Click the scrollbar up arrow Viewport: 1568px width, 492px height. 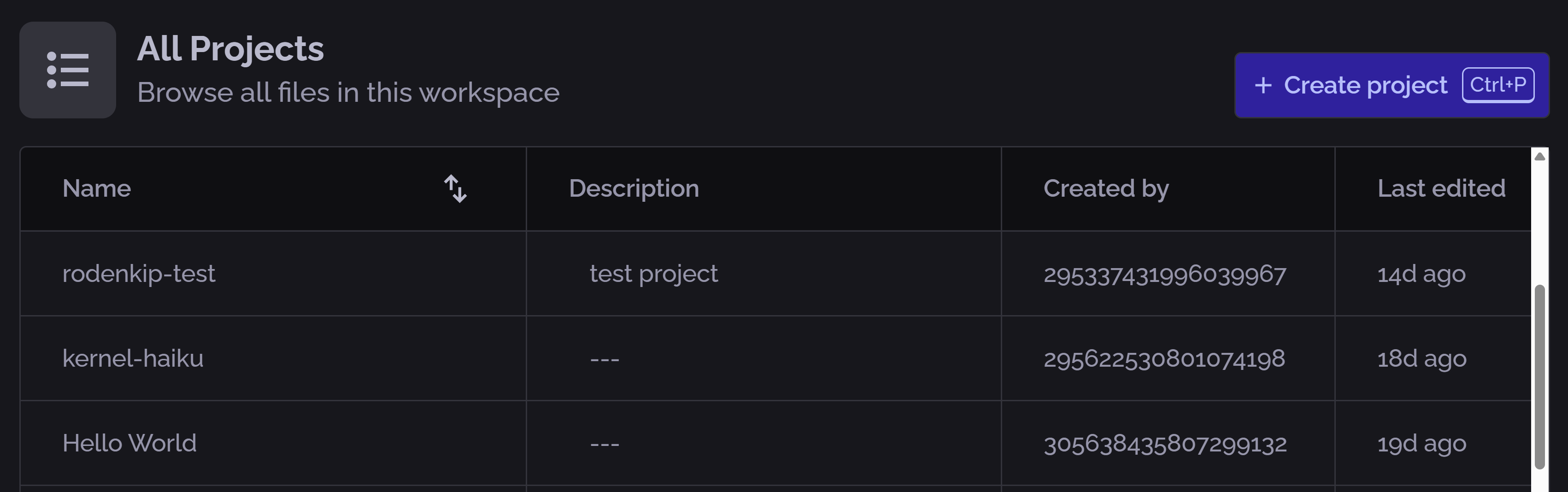1539,157
